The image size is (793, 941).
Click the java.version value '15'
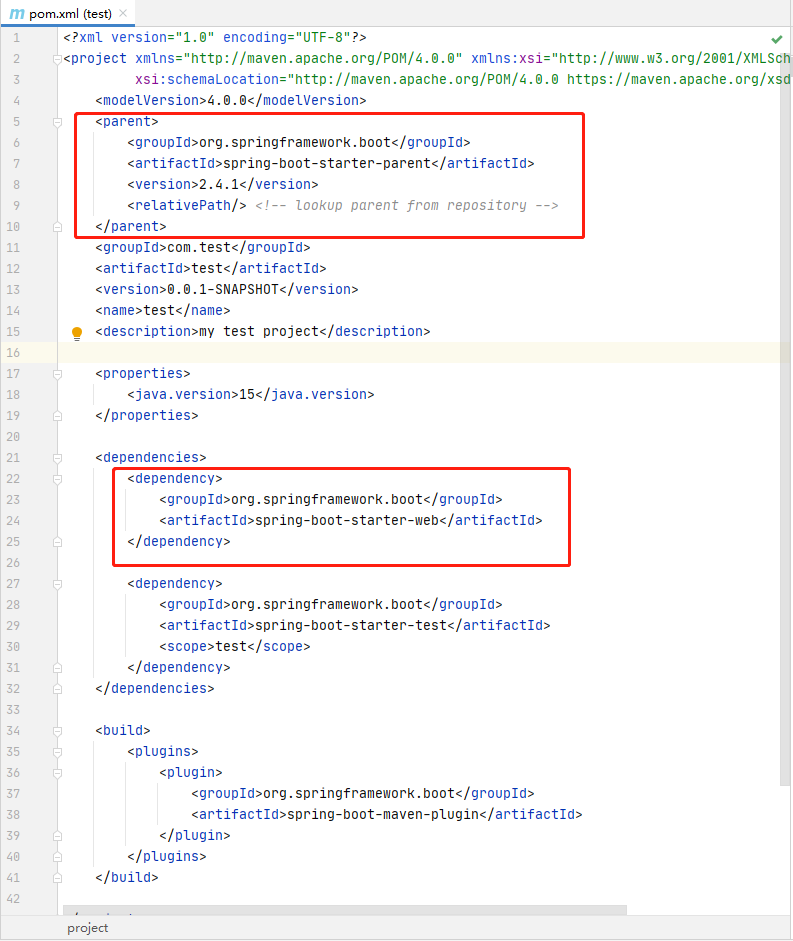point(247,394)
